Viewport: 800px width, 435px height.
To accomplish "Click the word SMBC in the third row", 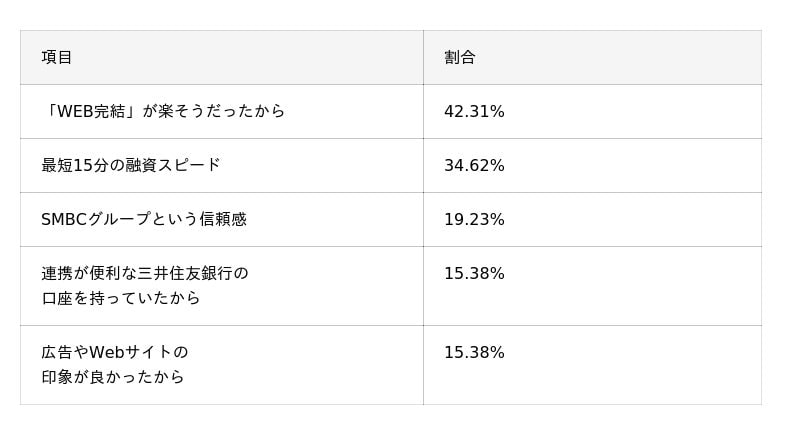I will 66,219.
